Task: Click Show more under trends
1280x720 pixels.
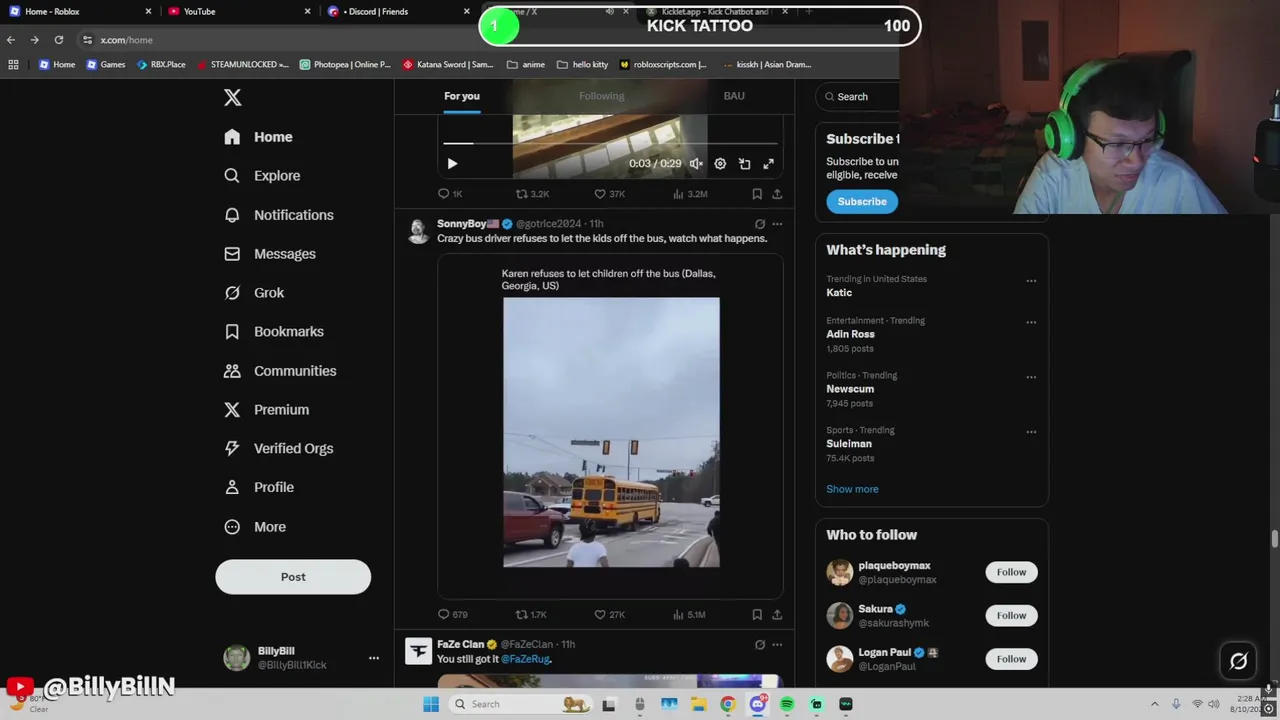Action: pyautogui.click(x=852, y=489)
